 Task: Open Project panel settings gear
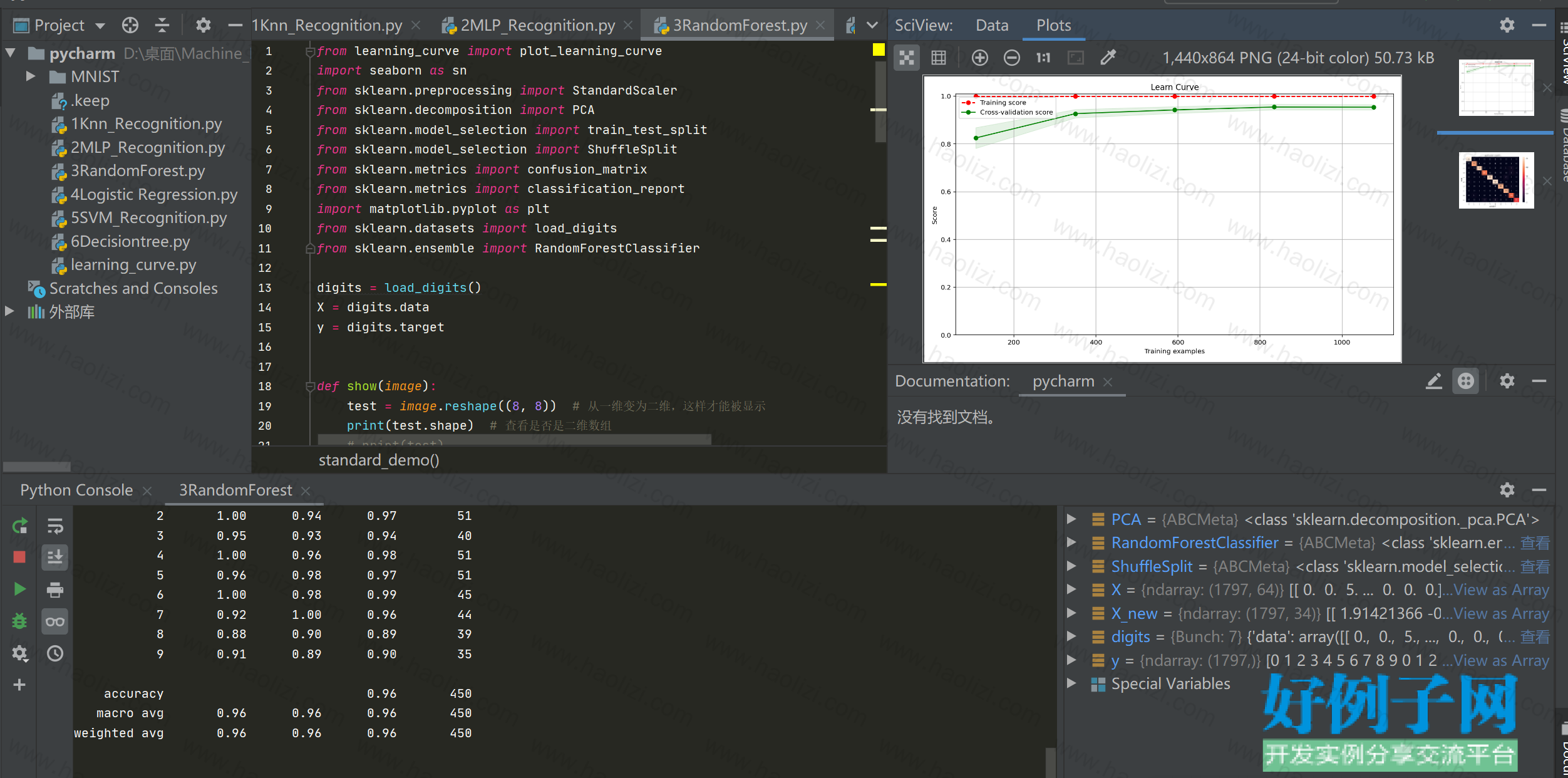click(203, 25)
